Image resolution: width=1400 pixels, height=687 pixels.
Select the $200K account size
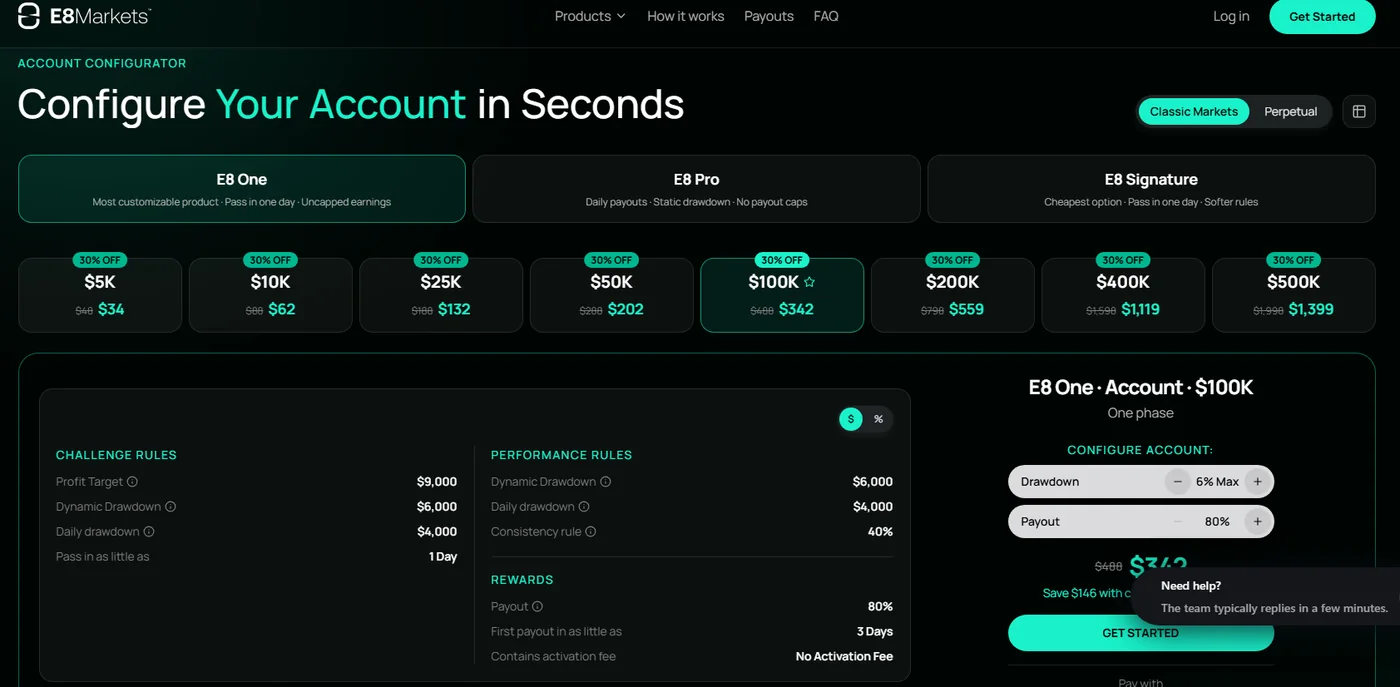(953, 295)
